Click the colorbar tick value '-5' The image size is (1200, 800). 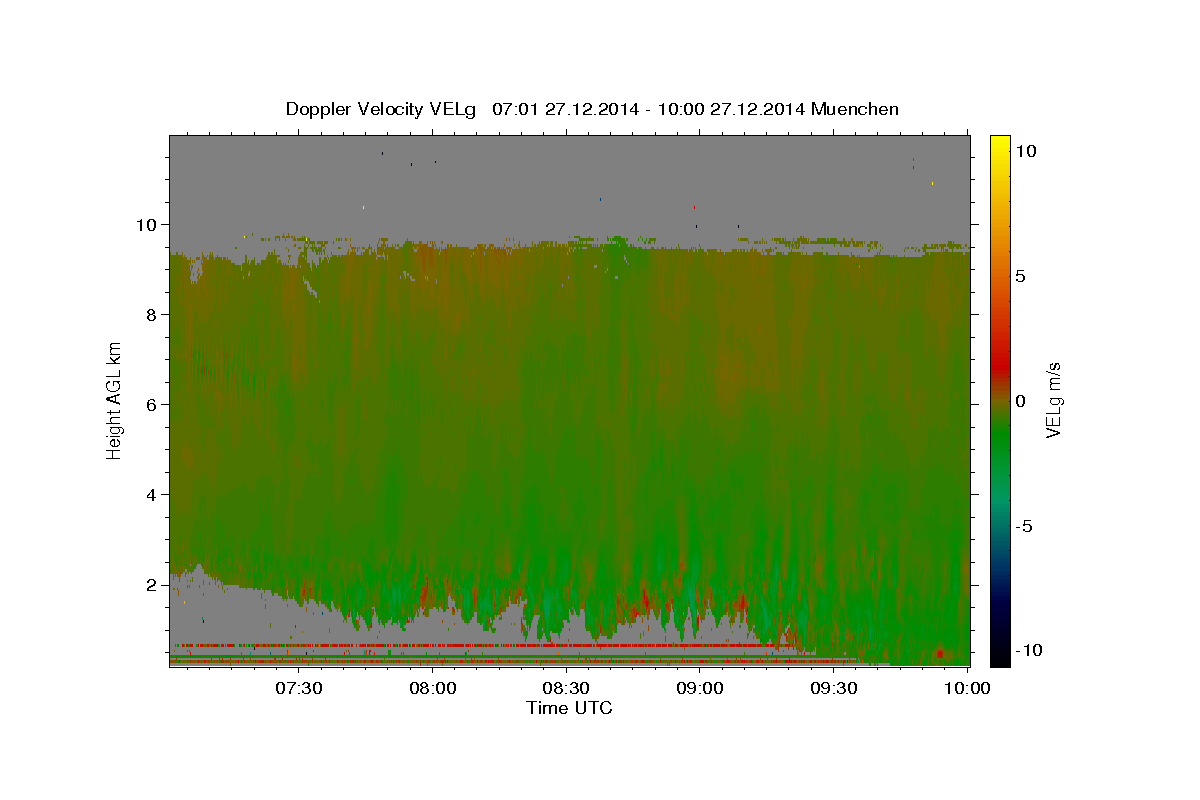(x=1024, y=526)
